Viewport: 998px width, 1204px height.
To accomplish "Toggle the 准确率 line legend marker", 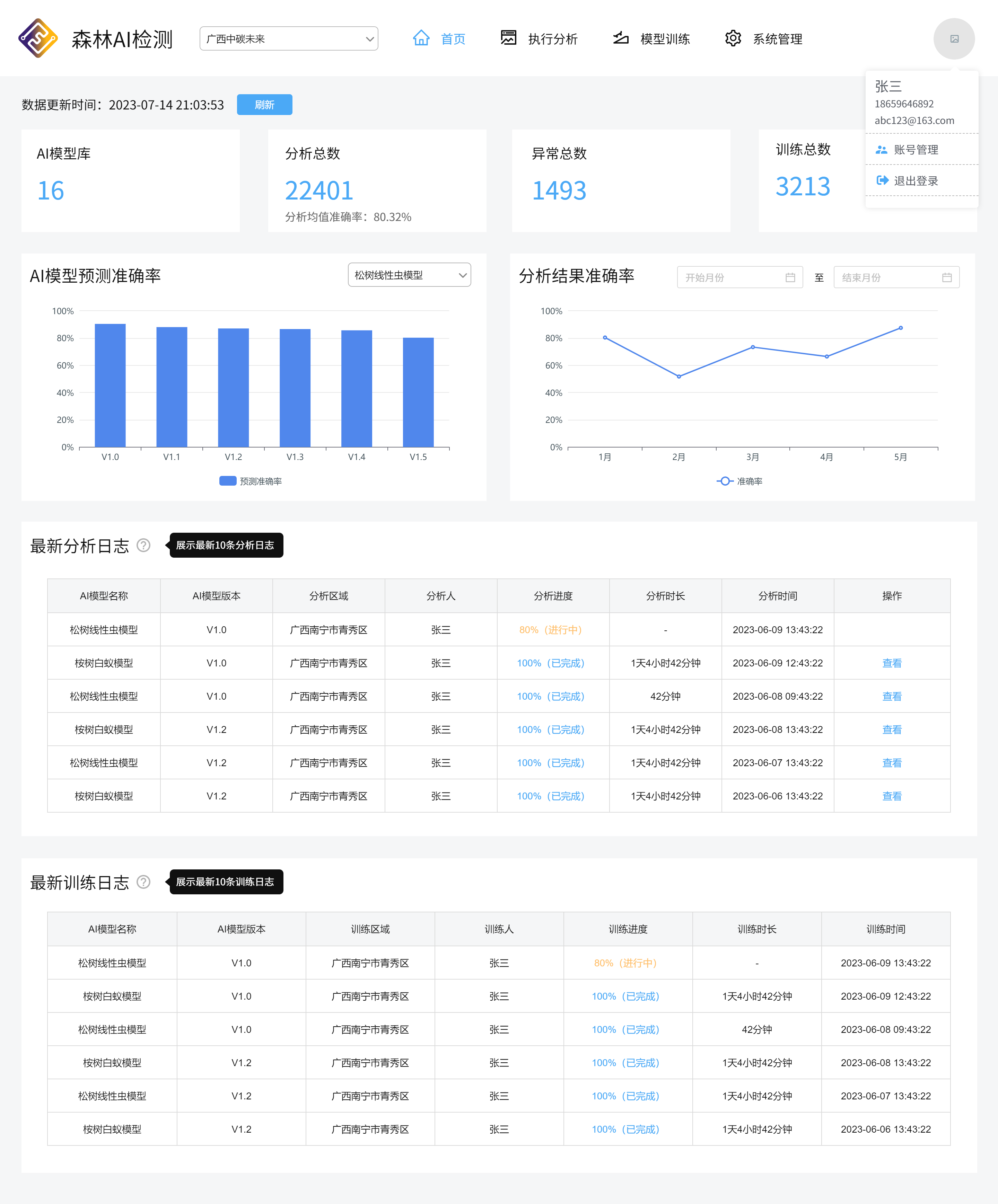I will tap(724, 481).
